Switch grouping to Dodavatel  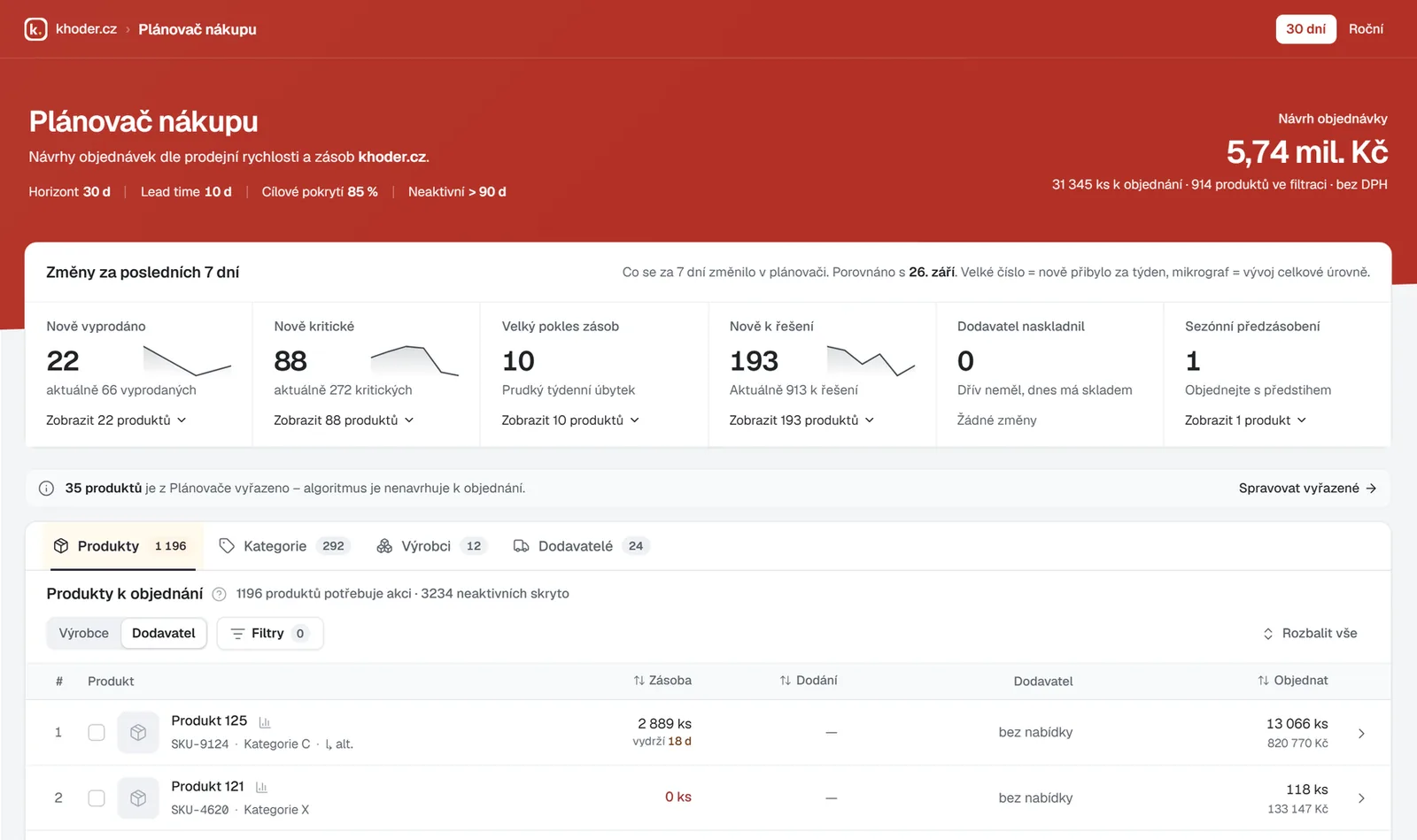pos(164,634)
